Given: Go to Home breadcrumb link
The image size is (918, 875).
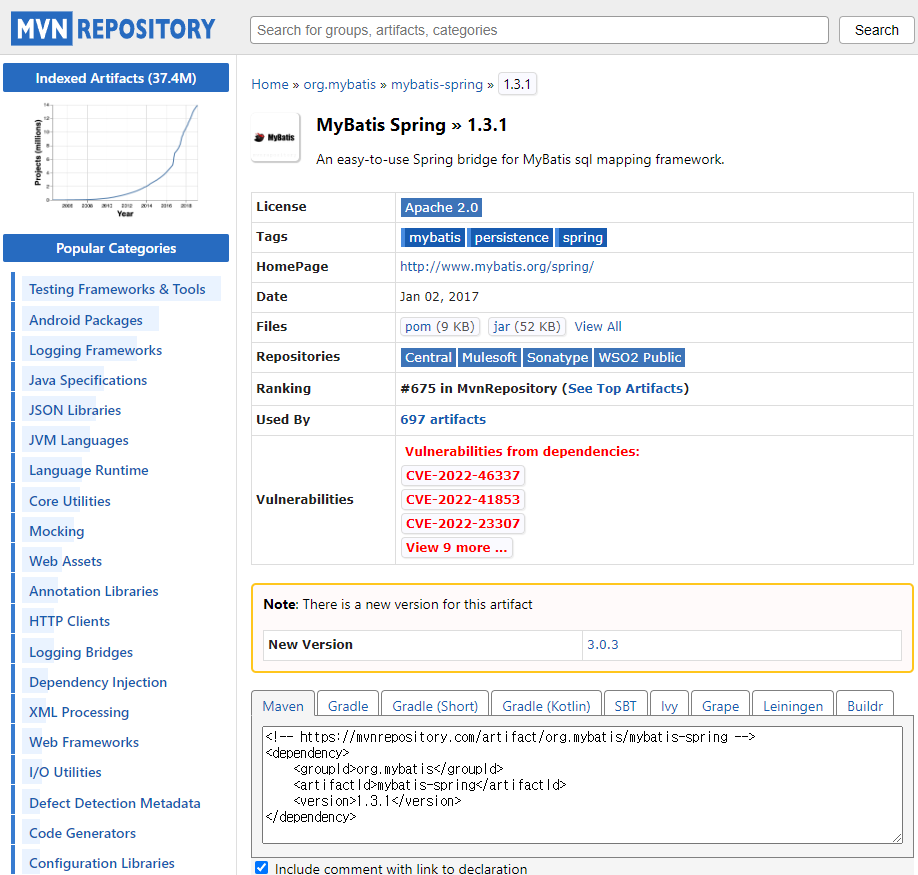Looking at the screenshot, I should click(x=270, y=84).
